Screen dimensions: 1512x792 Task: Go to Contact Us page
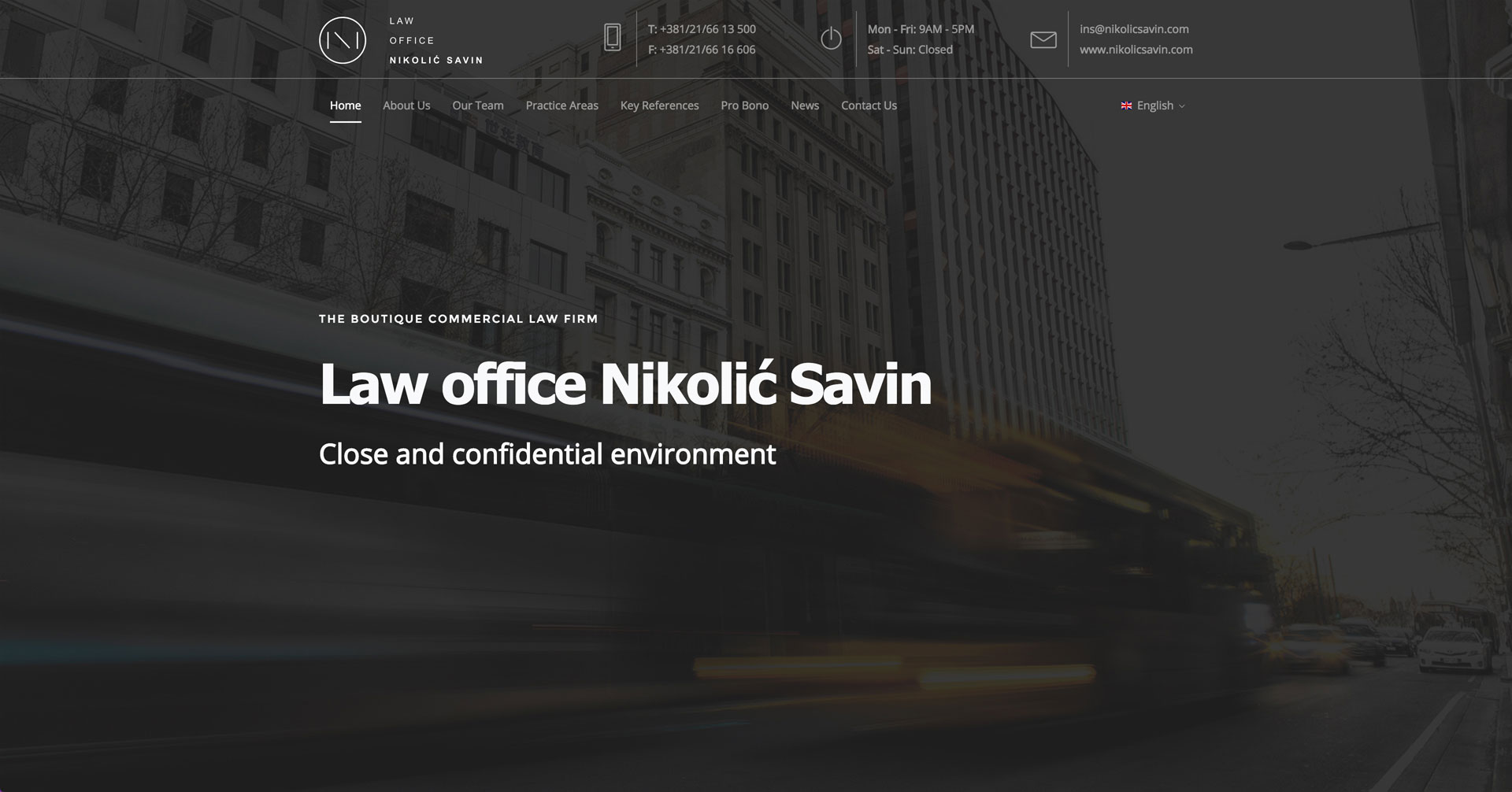point(869,105)
